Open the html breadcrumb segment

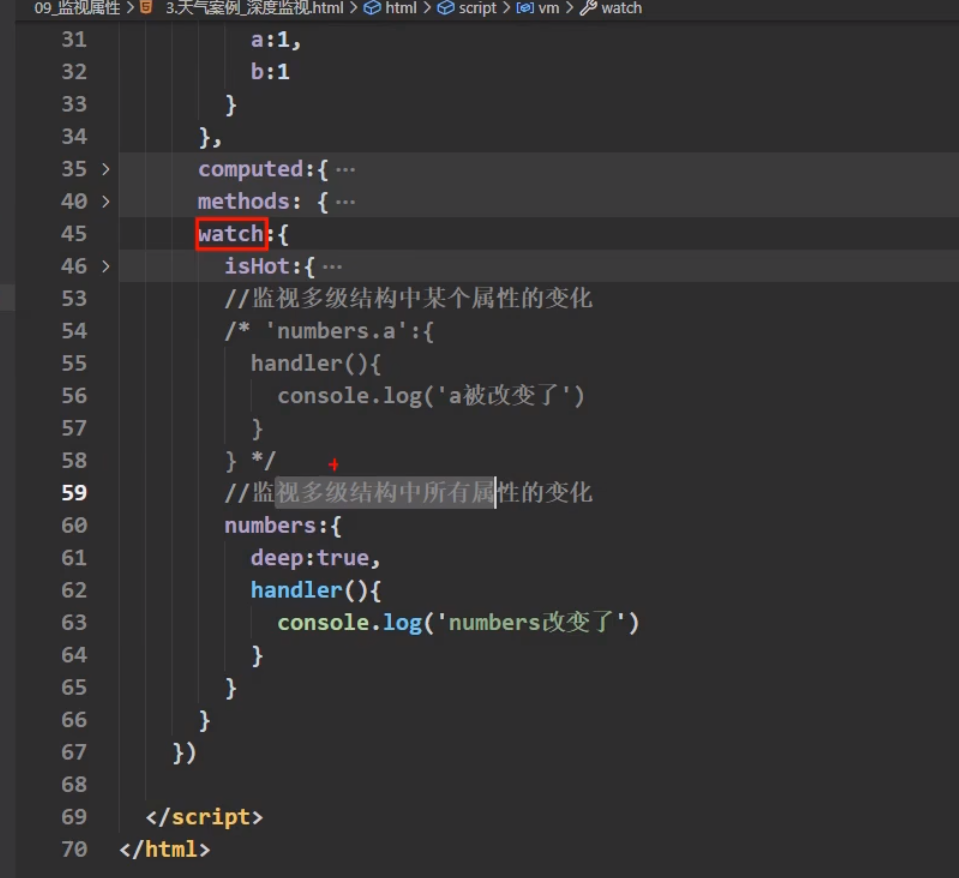(401, 8)
